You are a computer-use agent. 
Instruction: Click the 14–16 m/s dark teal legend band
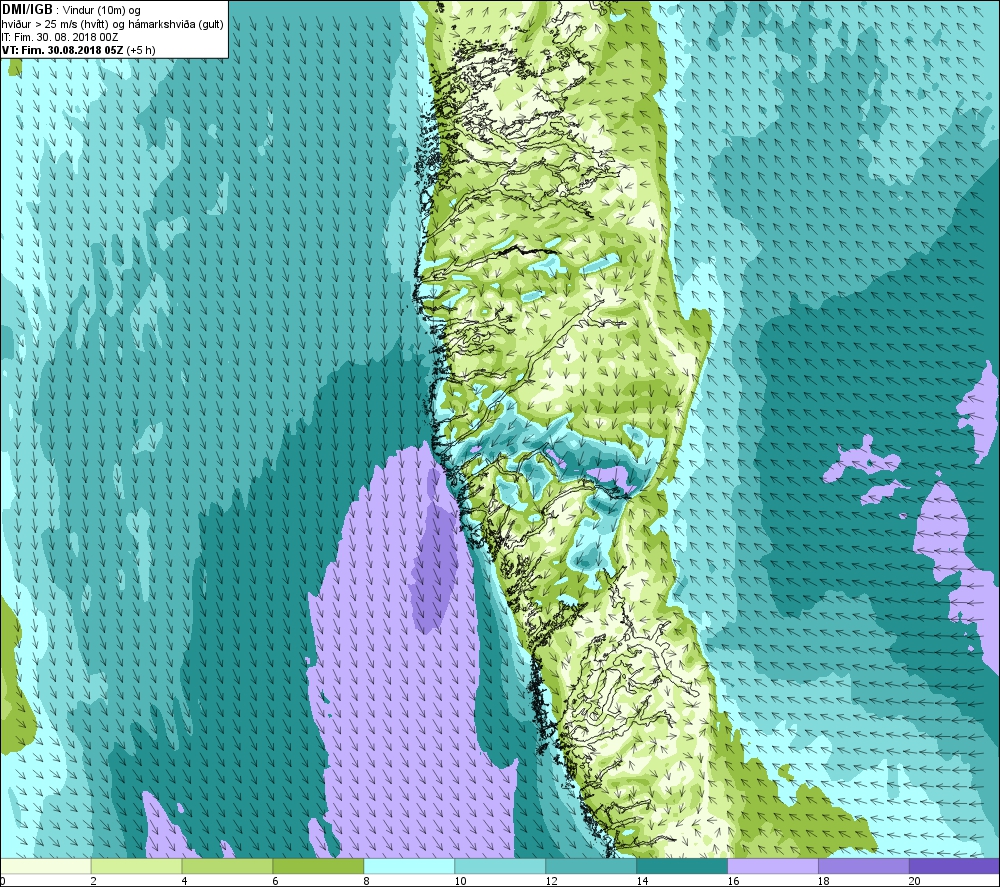click(x=682, y=866)
